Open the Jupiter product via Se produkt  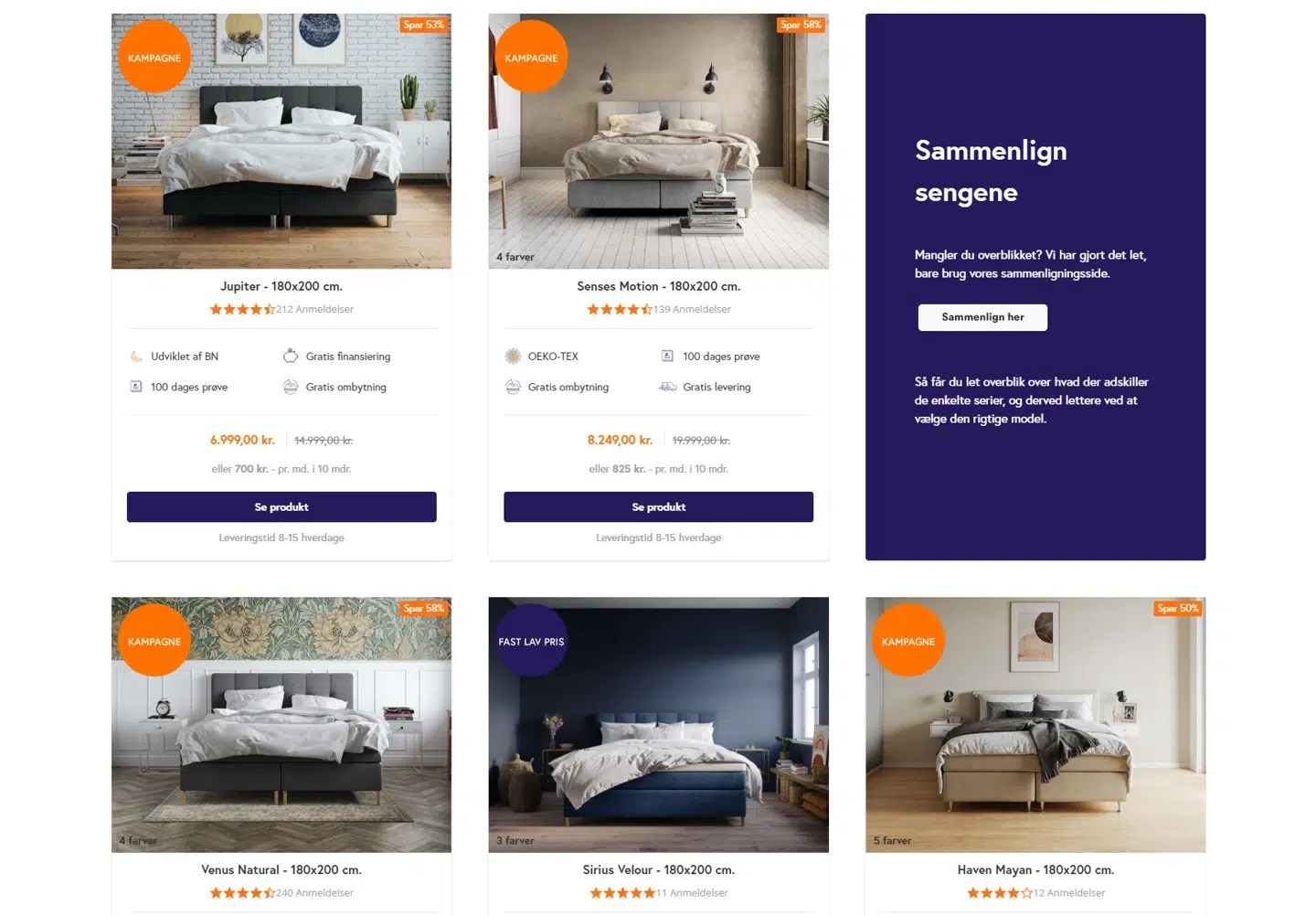(281, 507)
